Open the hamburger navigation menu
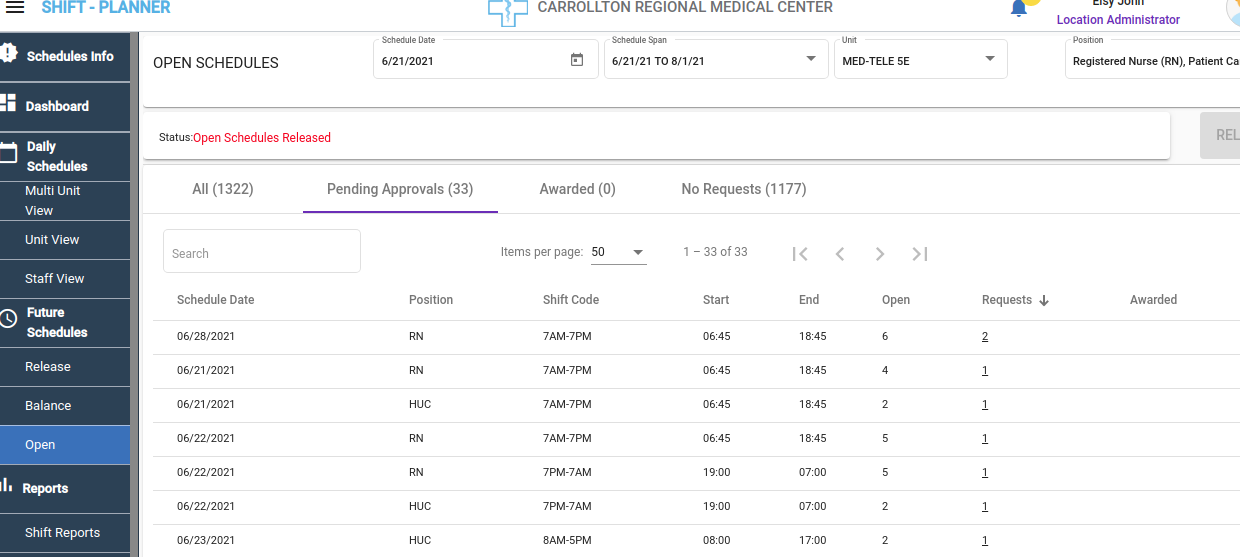The image size is (1240, 557). click(15, 8)
